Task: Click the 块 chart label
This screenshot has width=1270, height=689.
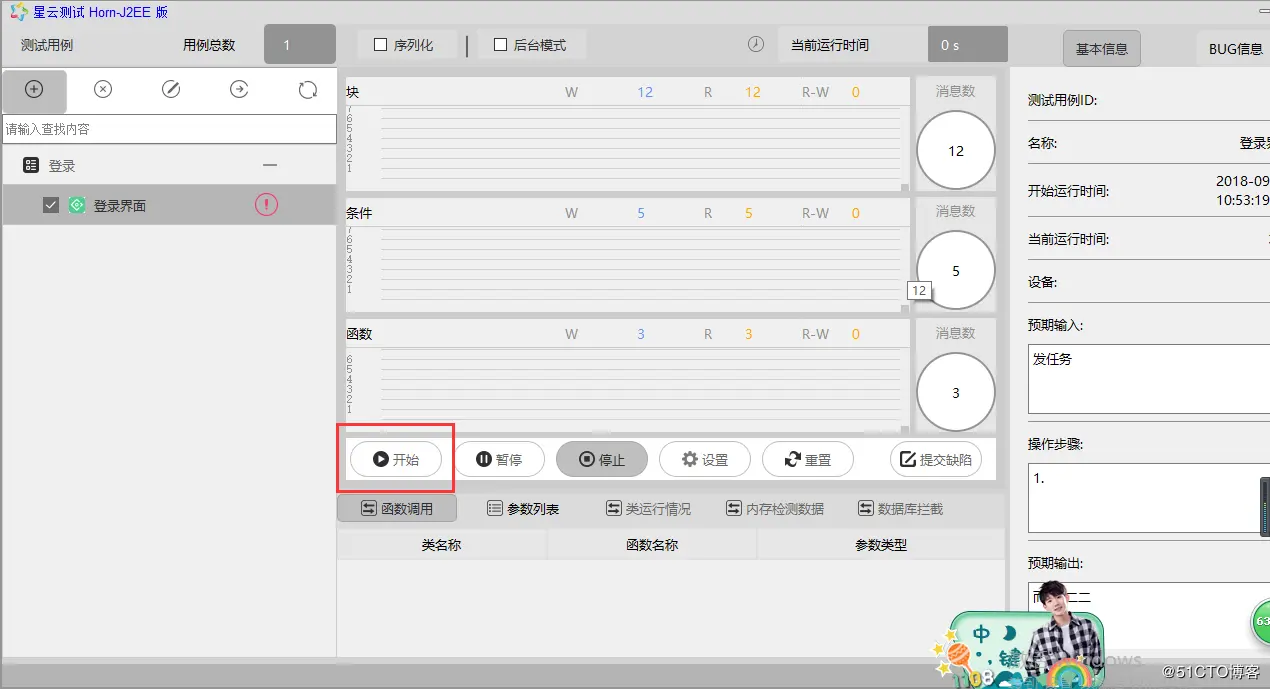Action: [x=353, y=92]
